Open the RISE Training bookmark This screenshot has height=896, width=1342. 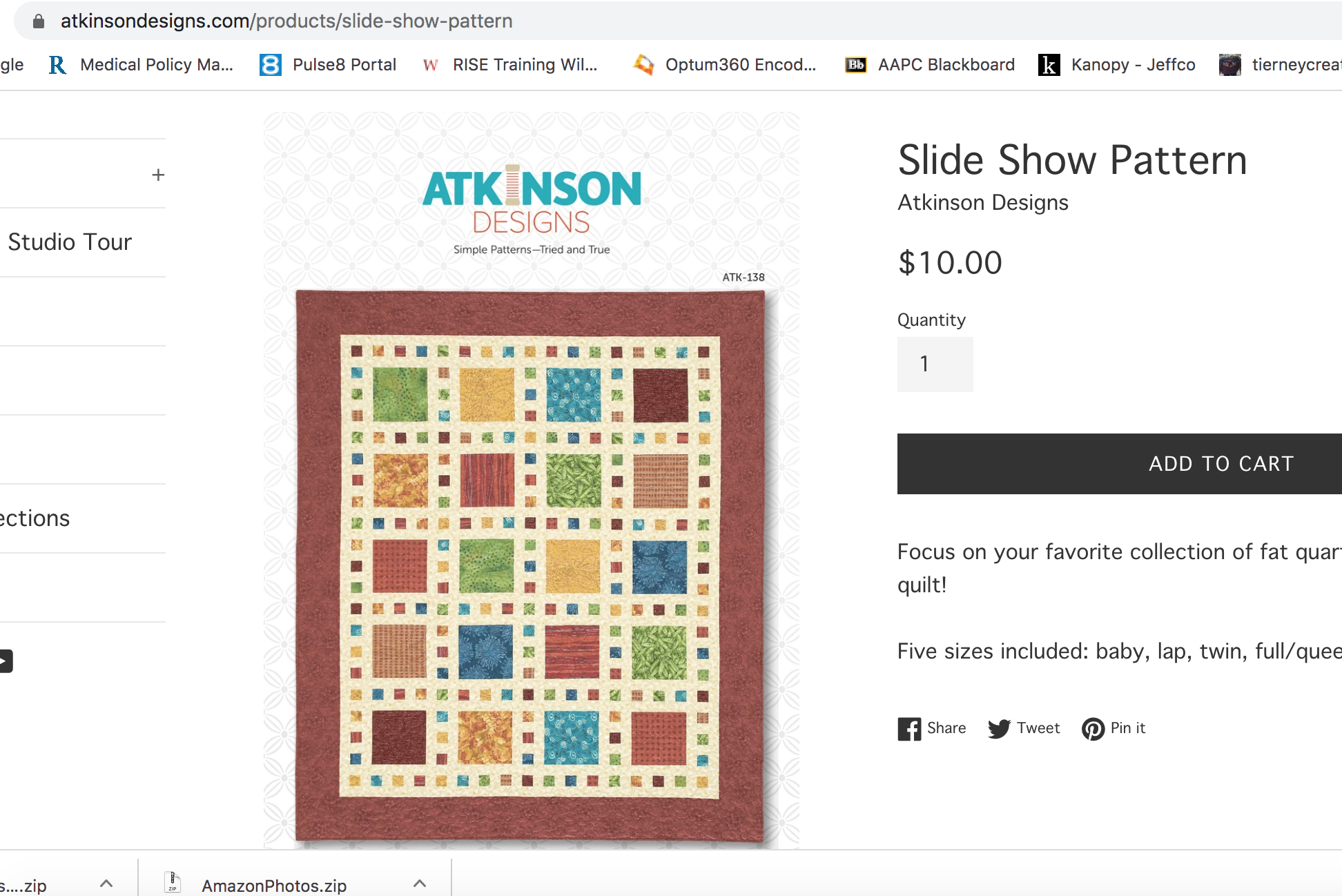click(510, 65)
